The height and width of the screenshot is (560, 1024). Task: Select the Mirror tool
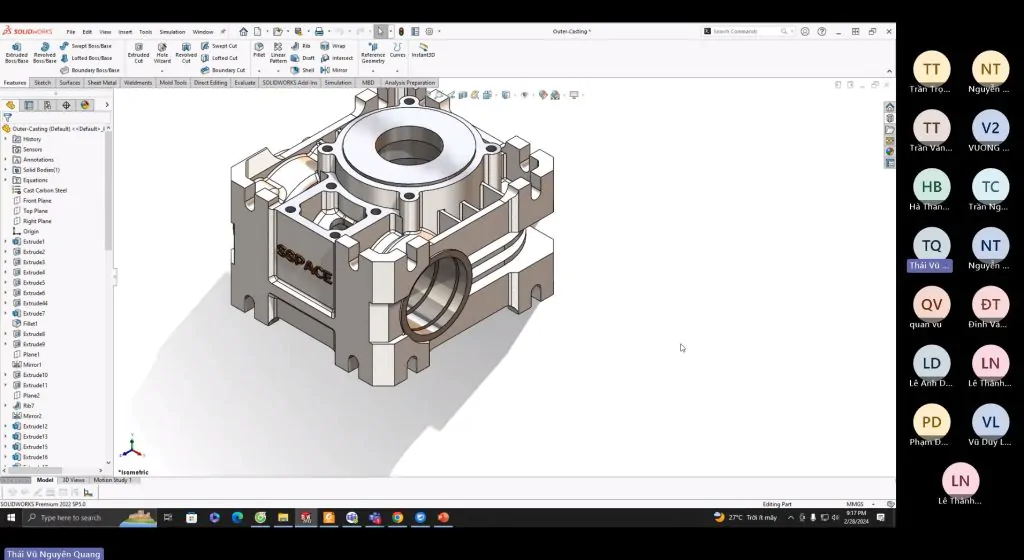334,70
